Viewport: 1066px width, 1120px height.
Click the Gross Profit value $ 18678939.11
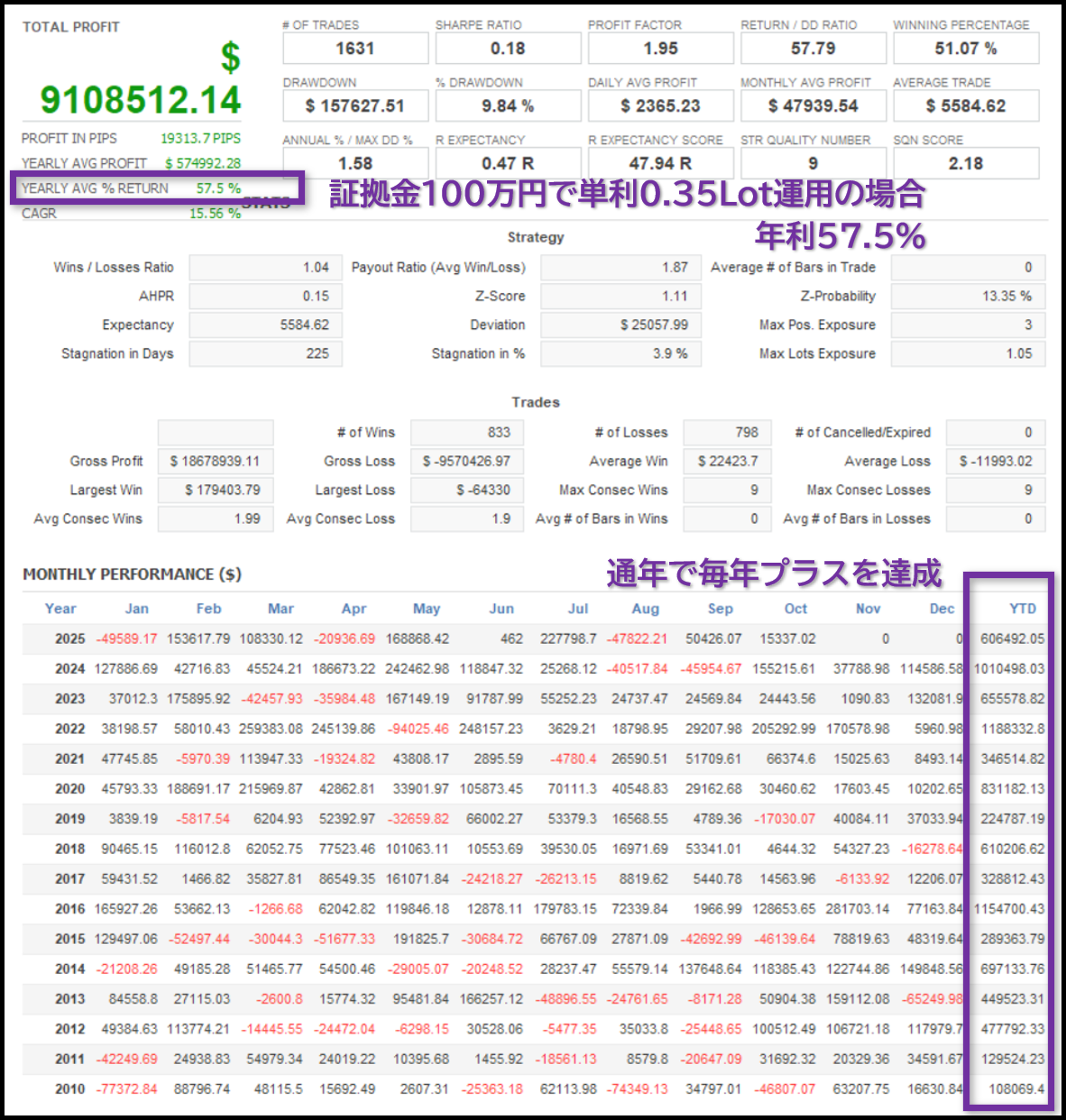click(215, 462)
